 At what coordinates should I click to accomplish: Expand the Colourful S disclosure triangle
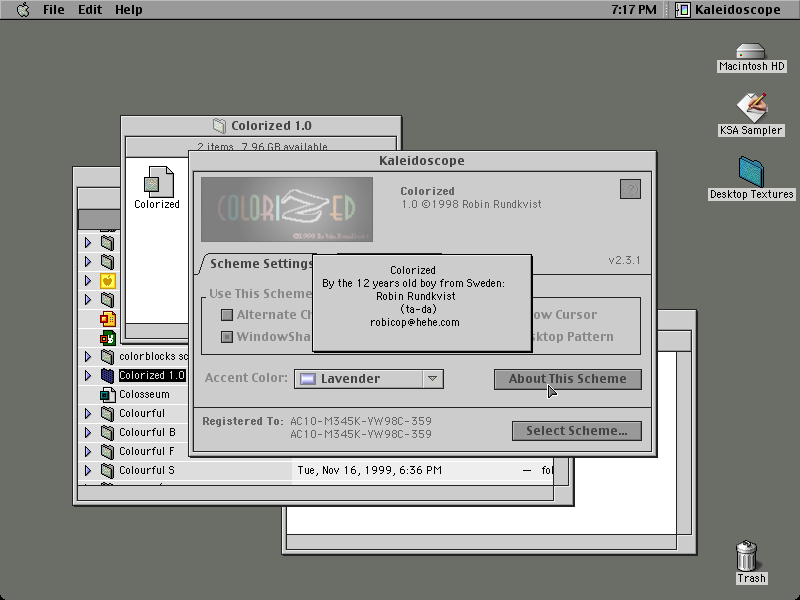point(88,470)
